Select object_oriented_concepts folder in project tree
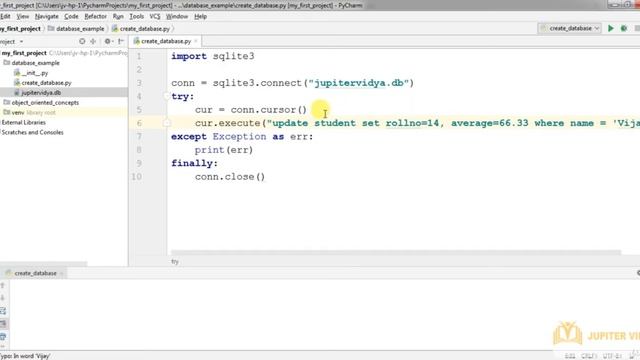Screen dimensions: 640x360 pos(45,102)
